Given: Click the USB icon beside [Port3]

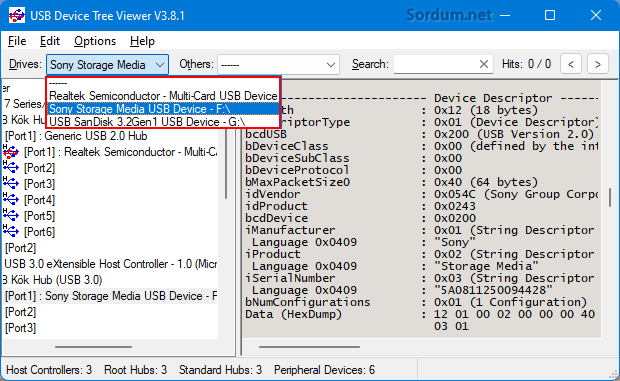Looking at the screenshot, I should tap(11, 184).
